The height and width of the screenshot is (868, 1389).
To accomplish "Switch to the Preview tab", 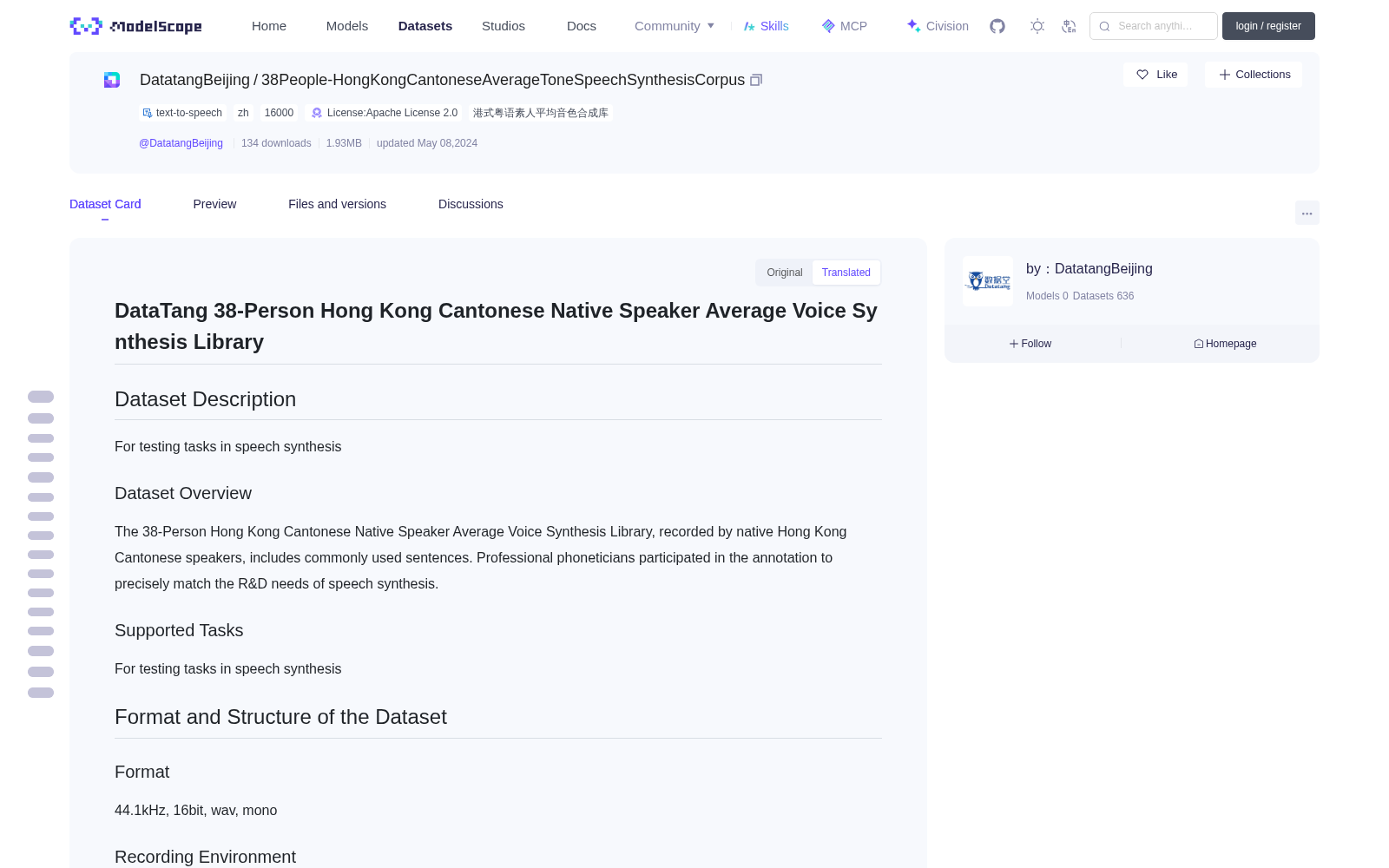I will (x=214, y=204).
